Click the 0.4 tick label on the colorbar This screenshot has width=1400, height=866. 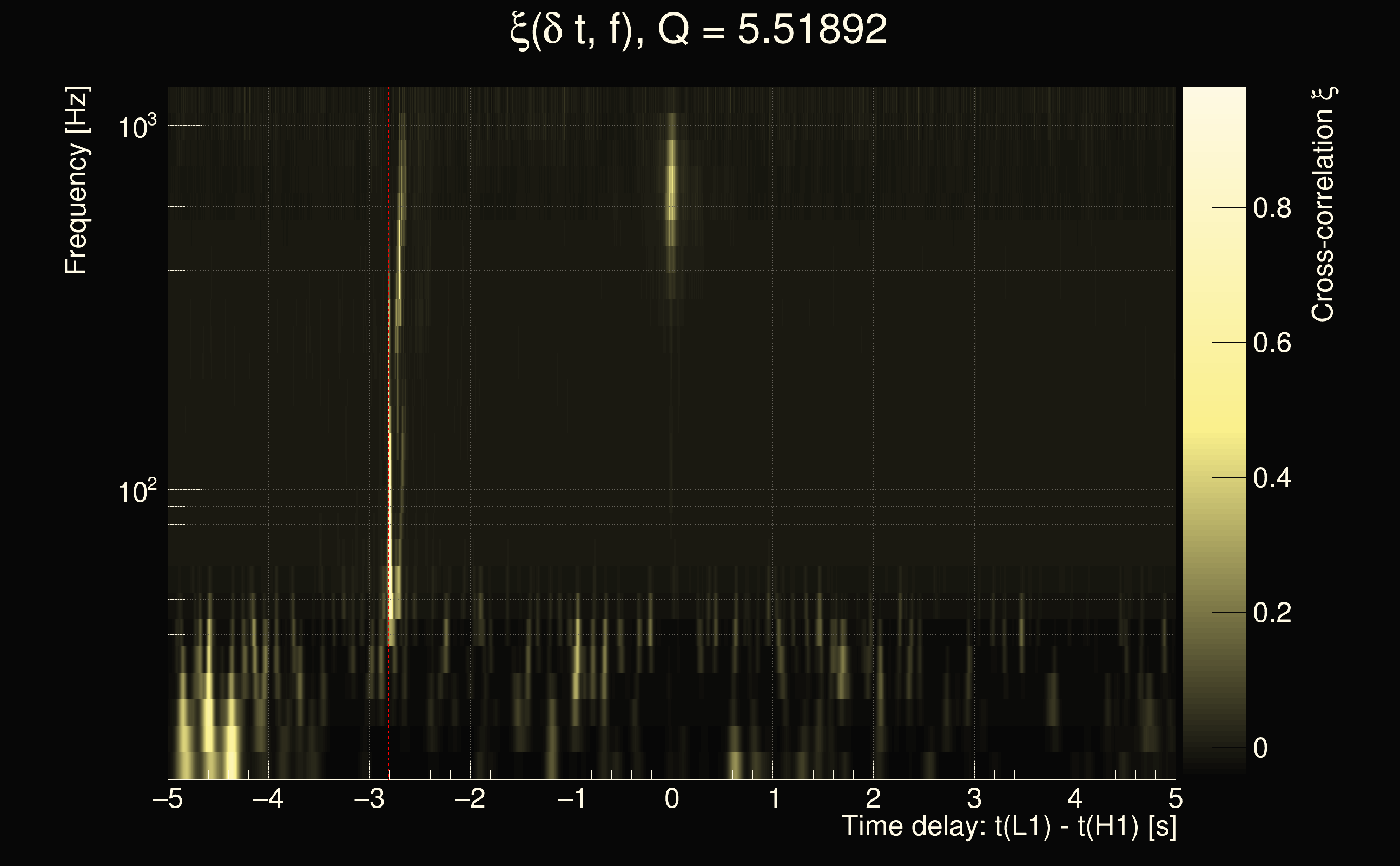(1272, 478)
